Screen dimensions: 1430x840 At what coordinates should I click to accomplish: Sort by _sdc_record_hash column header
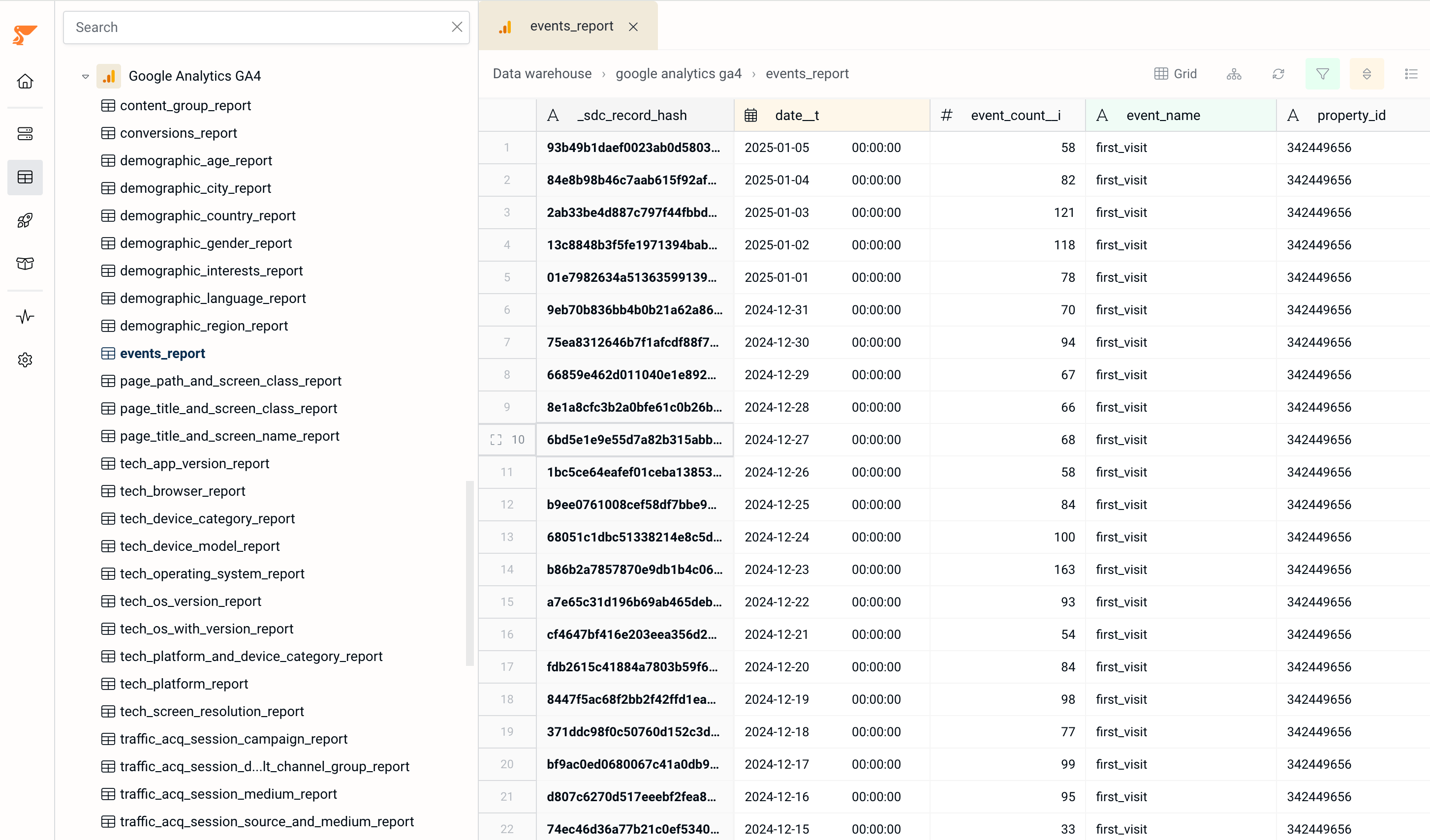click(634, 115)
